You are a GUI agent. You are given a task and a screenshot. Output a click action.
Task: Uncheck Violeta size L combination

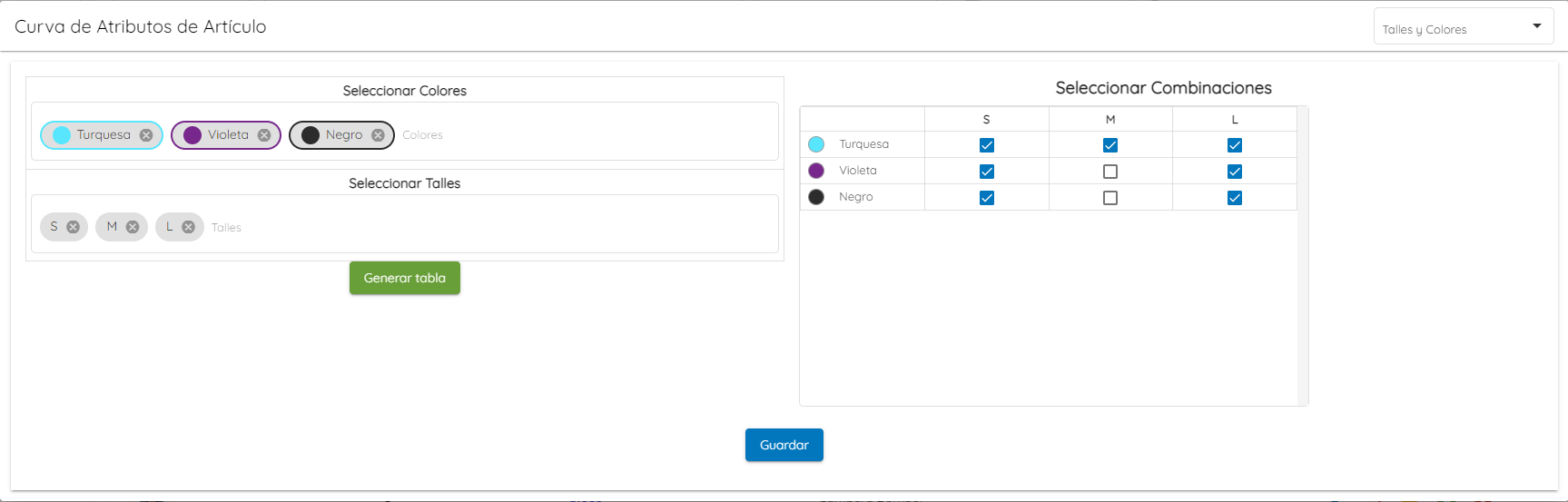click(x=1235, y=172)
